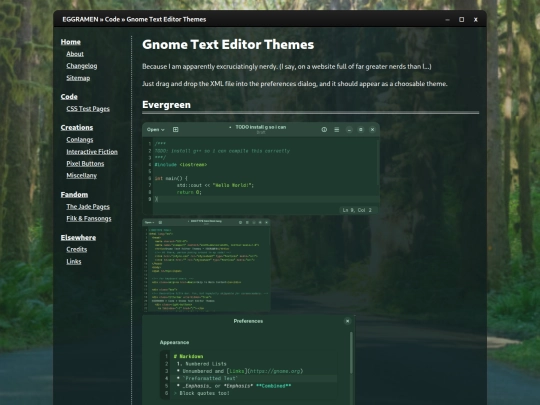Click the "#include <iostream>" code line
The width and height of the screenshot is (540, 405).
point(181,165)
